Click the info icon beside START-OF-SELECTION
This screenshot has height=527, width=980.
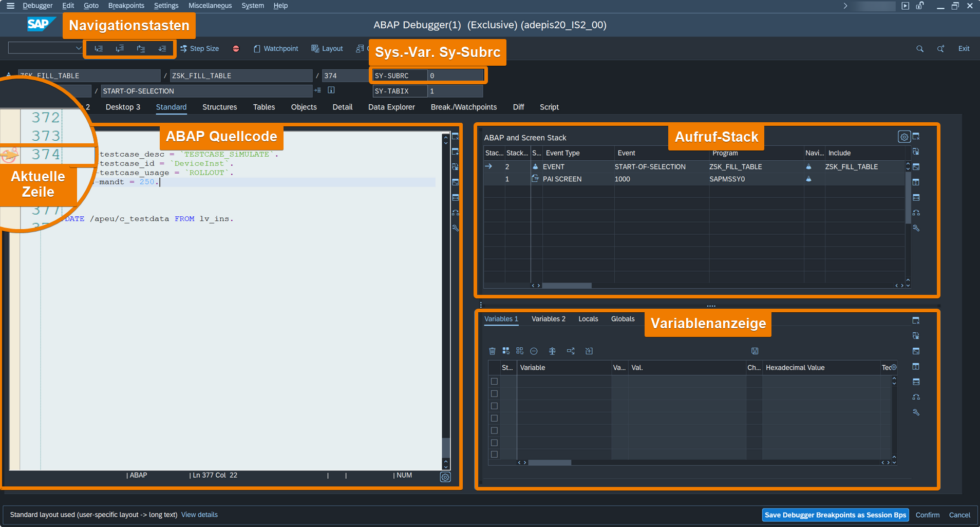coord(331,91)
